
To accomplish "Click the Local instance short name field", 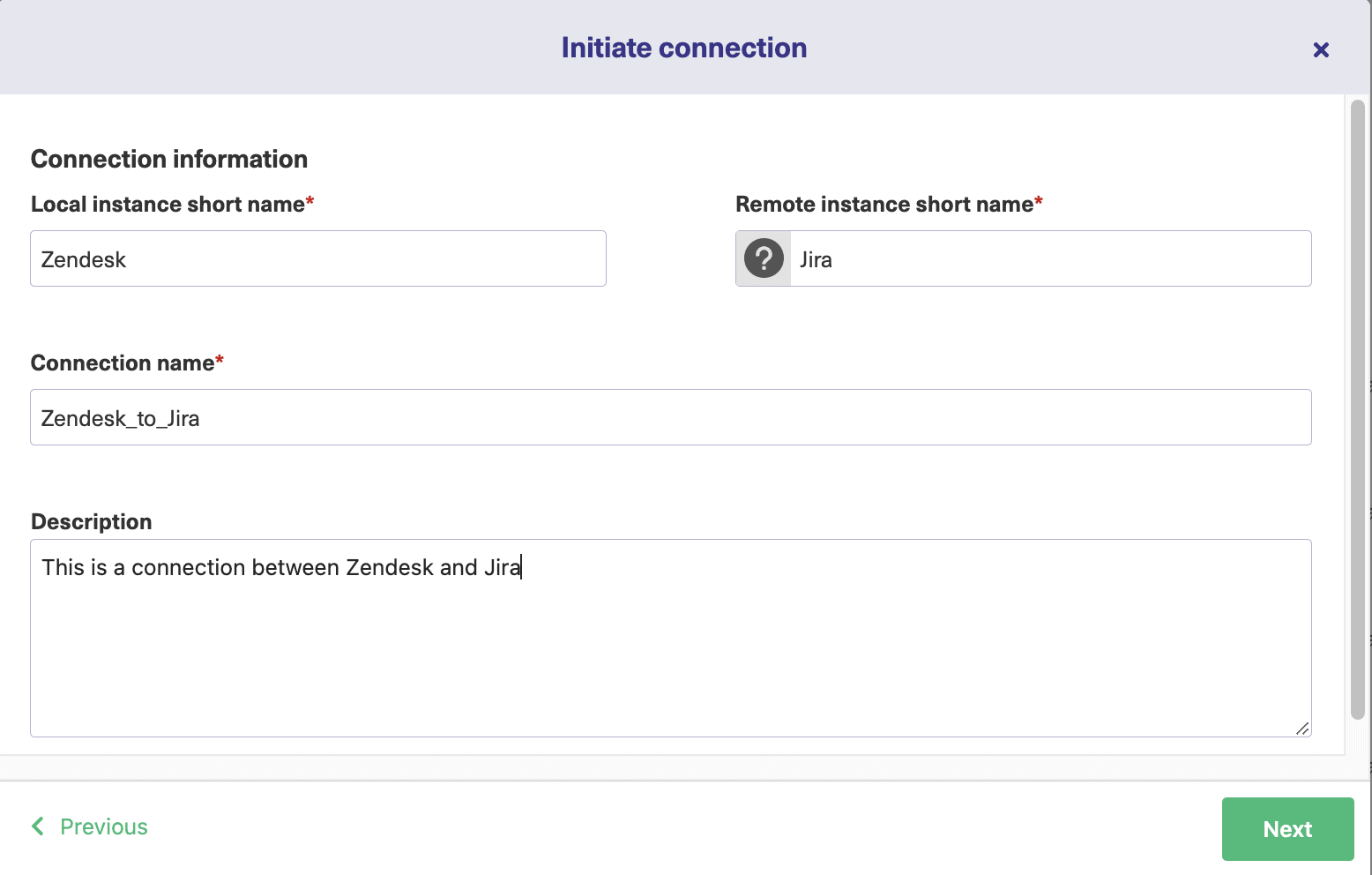I will point(317,258).
